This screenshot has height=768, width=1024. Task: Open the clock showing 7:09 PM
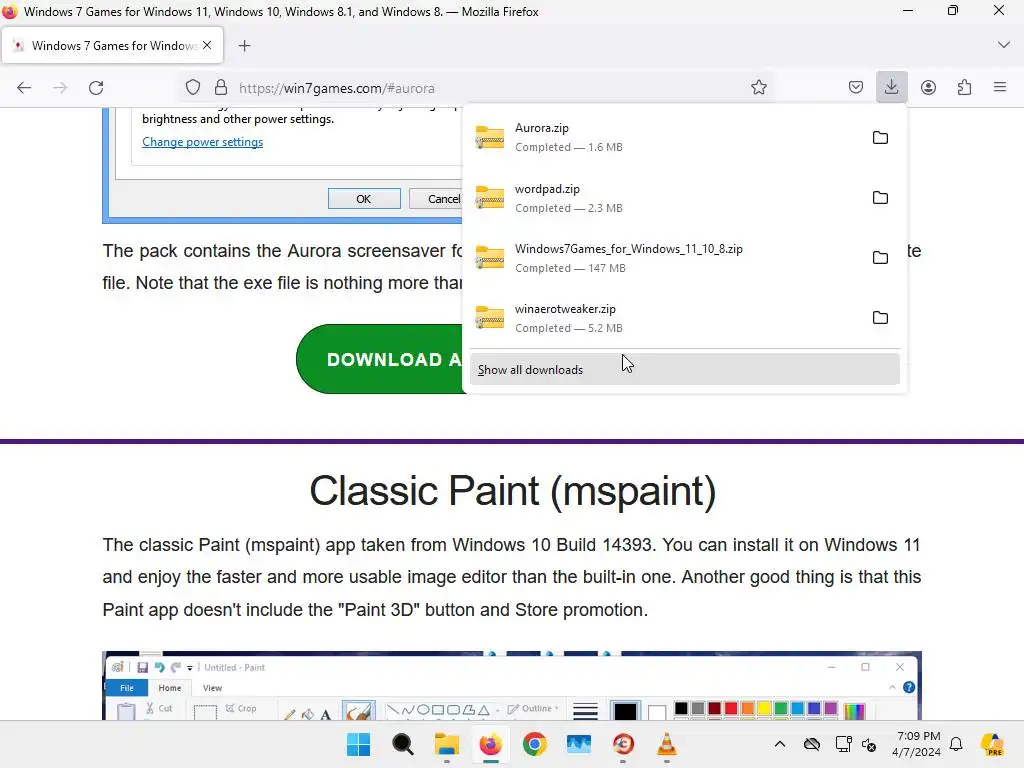click(916, 744)
